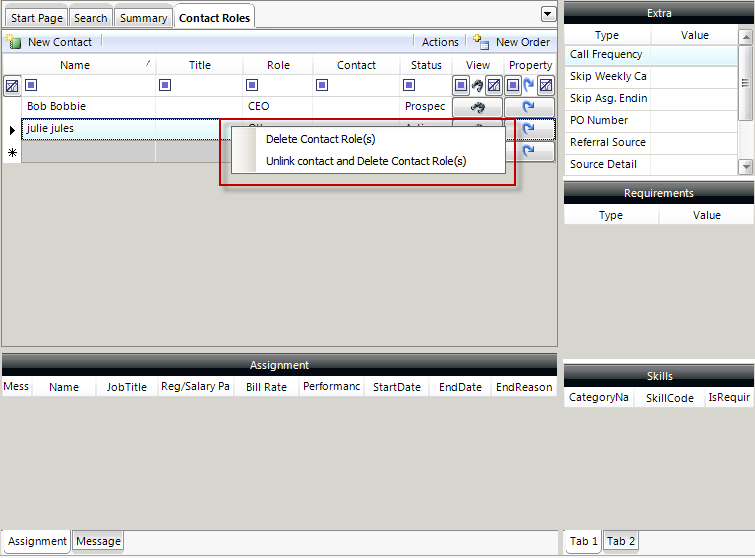This screenshot has height=558, width=755.
Task: Open the Actions menu button
Action: tap(440, 42)
